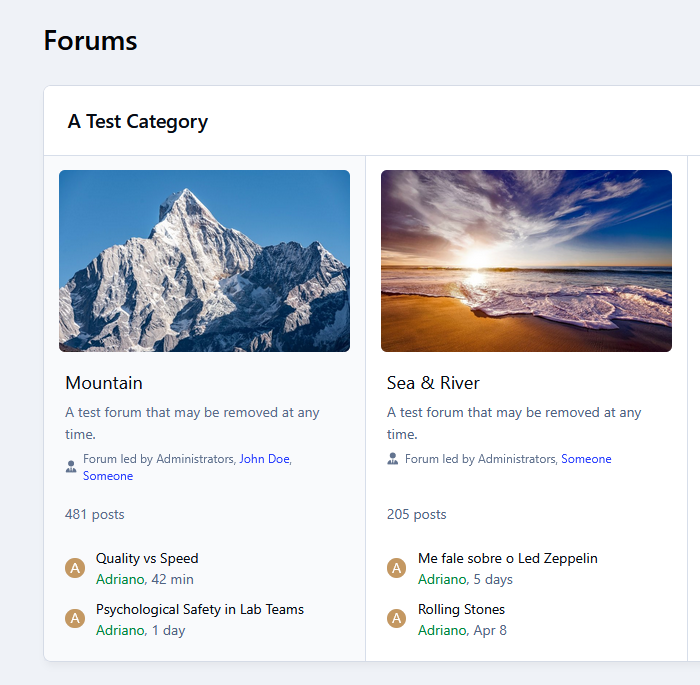Open the Sea & River forum title
Image resolution: width=700 pixels, height=685 pixels.
[433, 383]
